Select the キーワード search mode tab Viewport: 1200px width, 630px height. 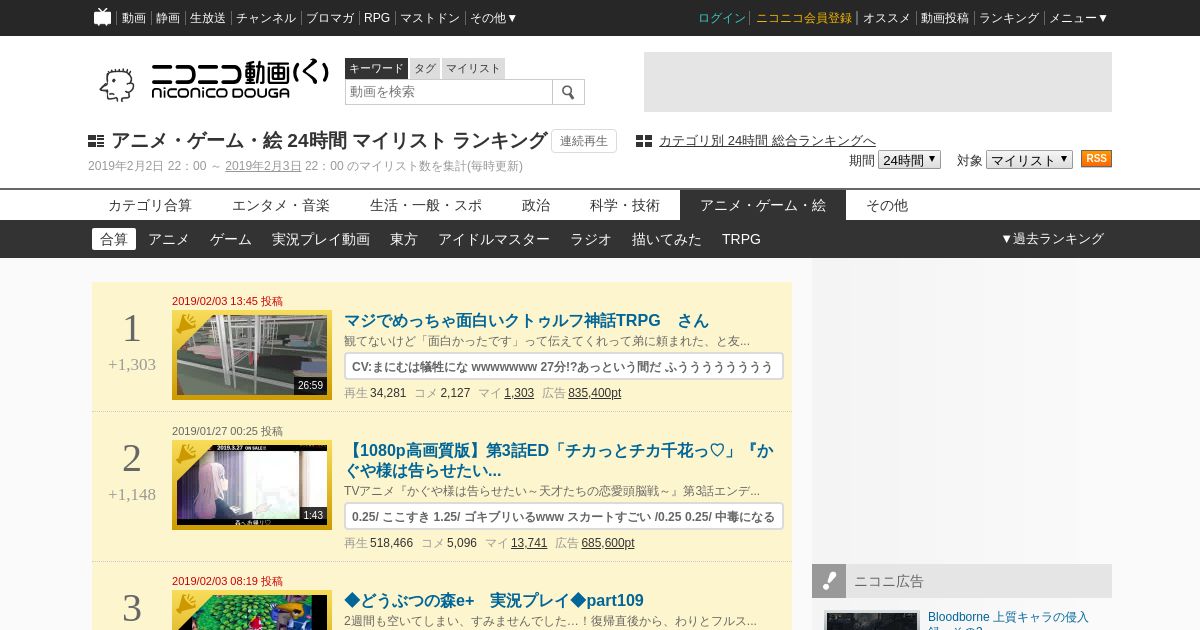click(x=376, y=68)
